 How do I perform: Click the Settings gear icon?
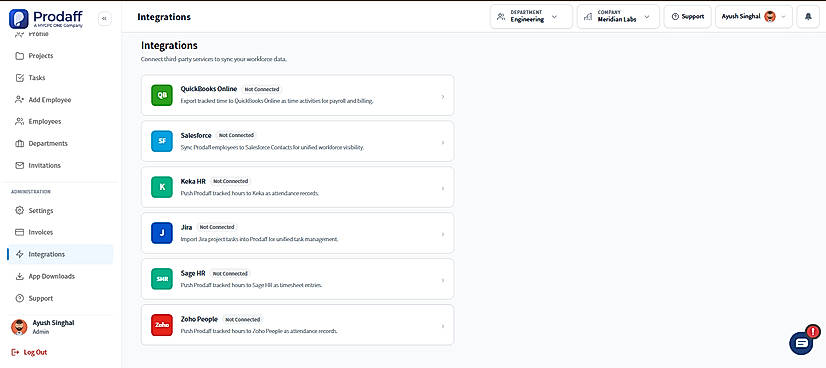(x=19, y=211)
